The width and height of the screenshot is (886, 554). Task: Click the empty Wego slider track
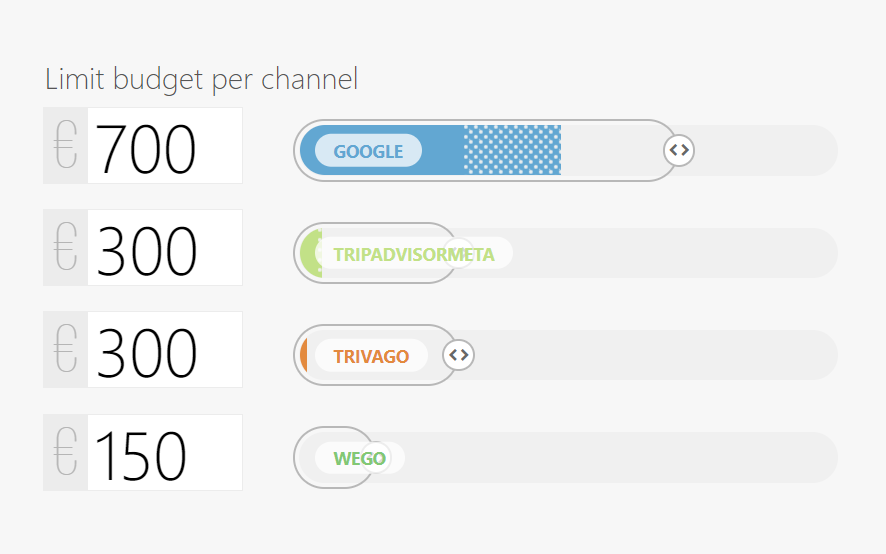(x=620, y=458)
